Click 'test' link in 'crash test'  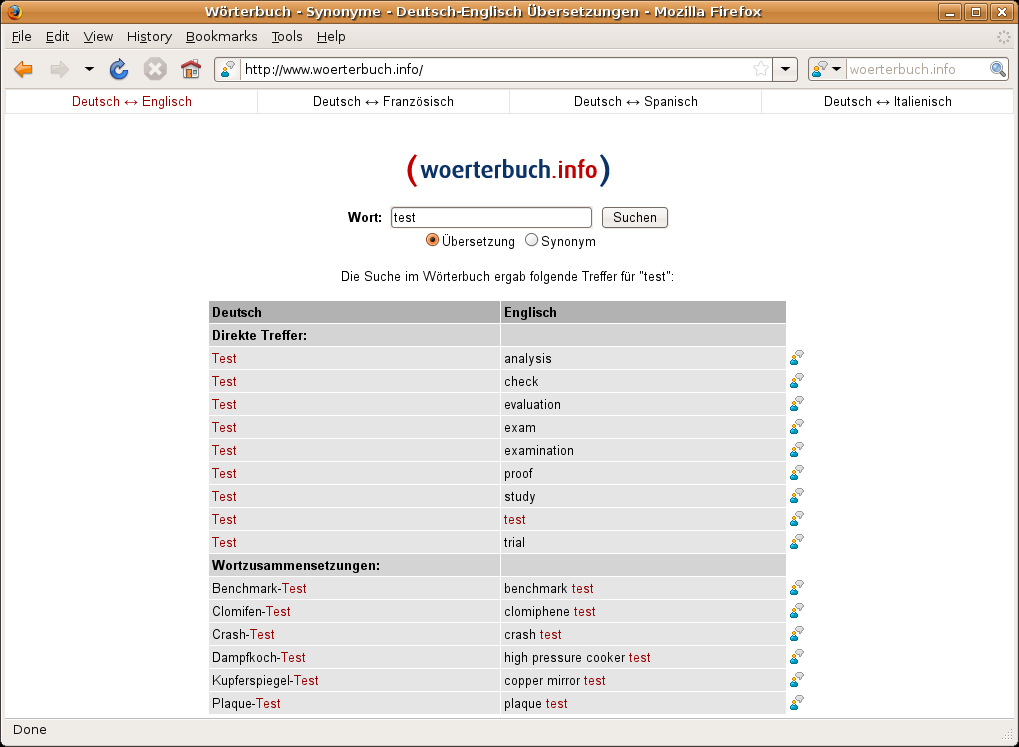[550, 635]
